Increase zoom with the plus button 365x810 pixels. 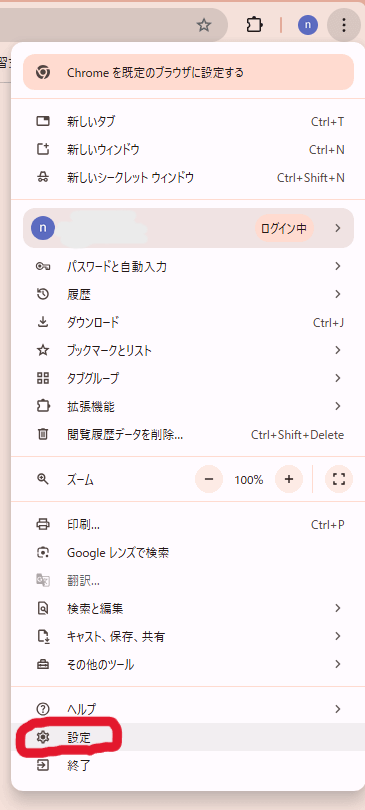289,479
